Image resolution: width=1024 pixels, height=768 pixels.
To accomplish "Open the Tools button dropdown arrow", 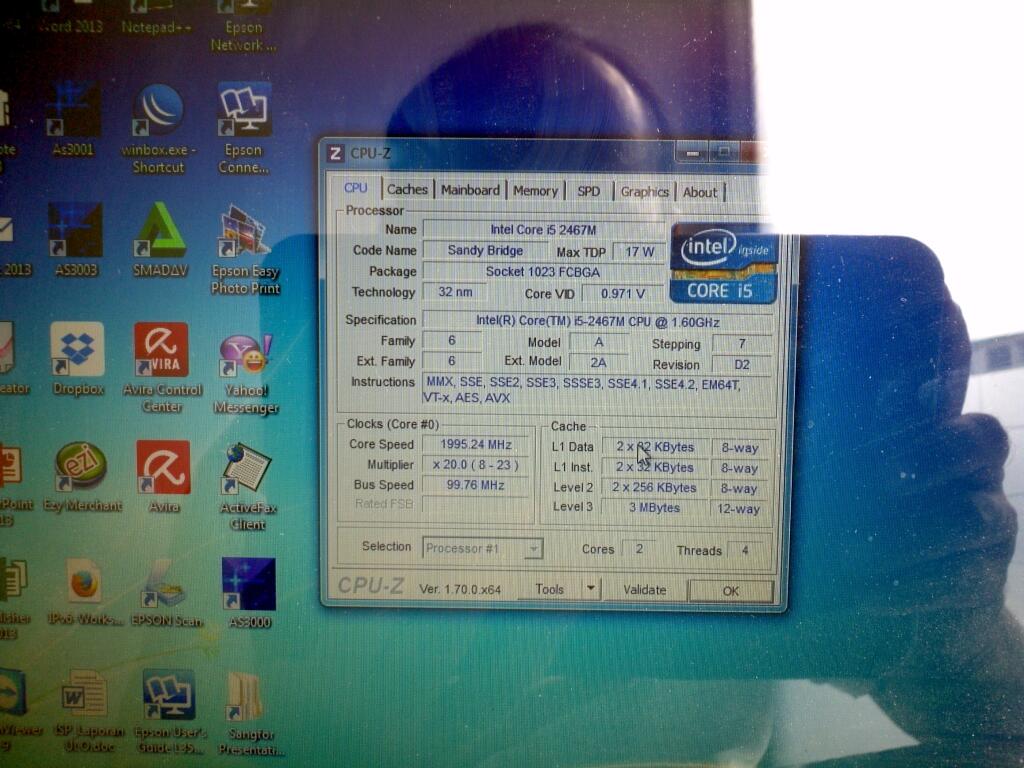I will coord(590,589).
